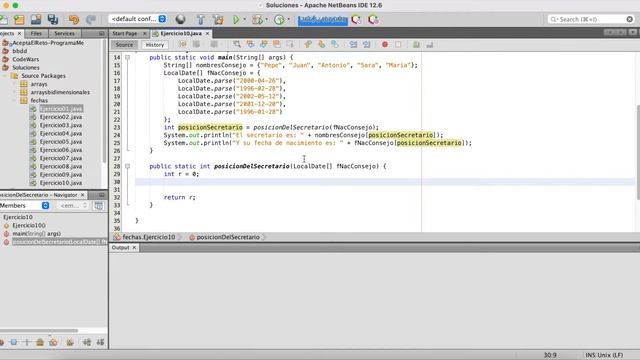Click the Last Edit location icon in editor toolbar

click(183, 44)
